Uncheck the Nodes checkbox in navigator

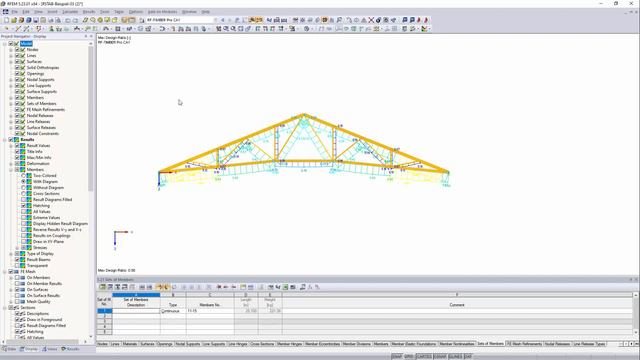point(18,50)
